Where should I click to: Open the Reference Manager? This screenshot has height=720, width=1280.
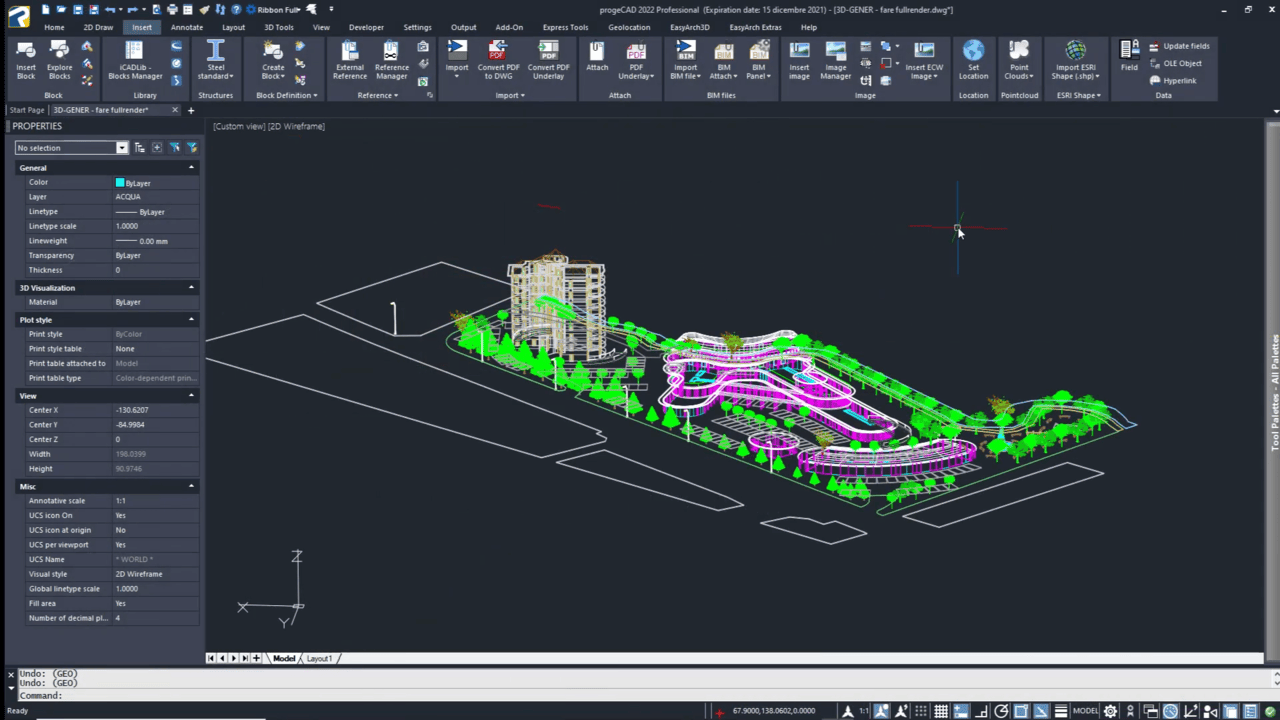pyautogui.click(x=391, y=60)
